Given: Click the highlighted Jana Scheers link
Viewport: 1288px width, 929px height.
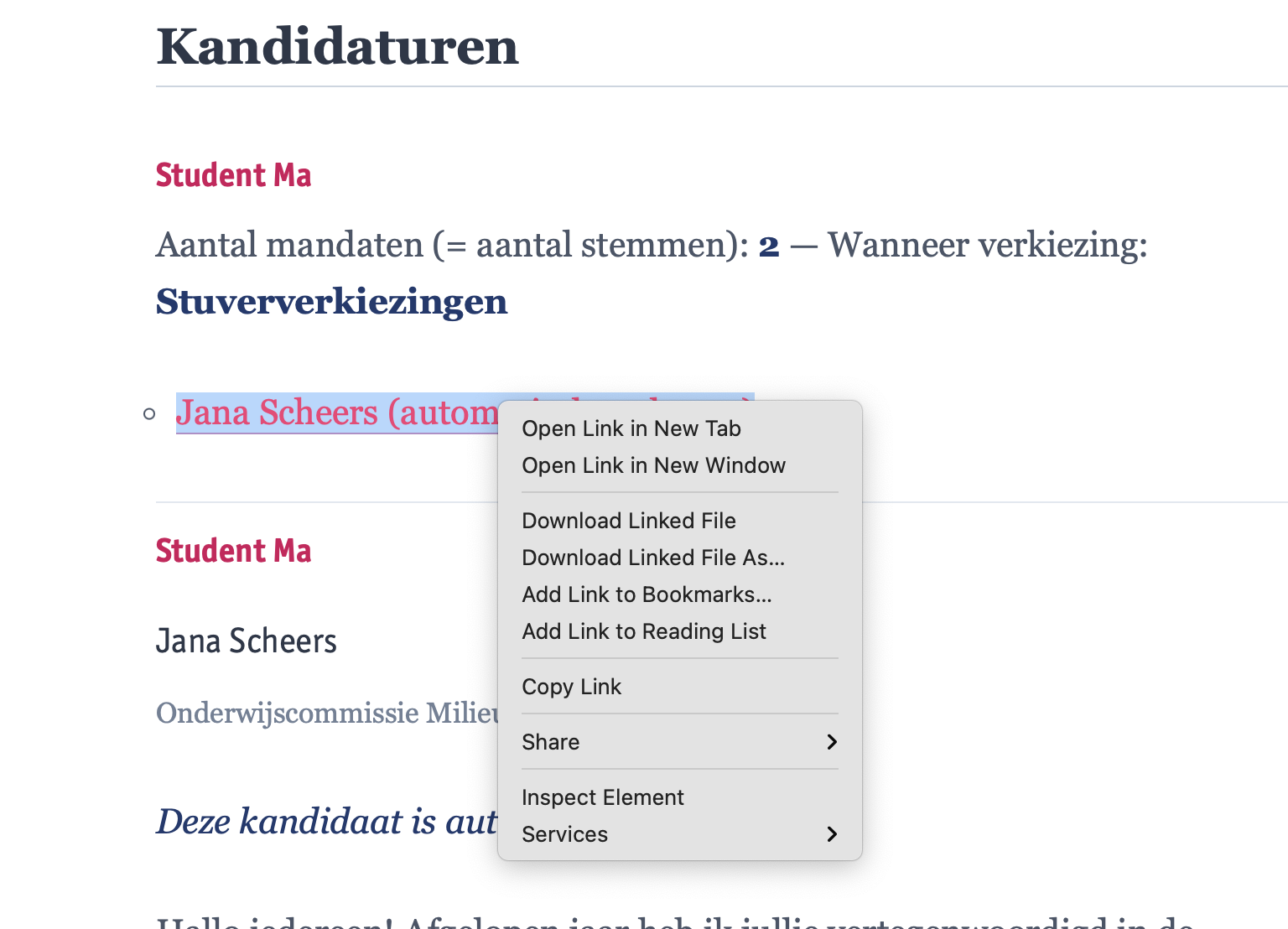Looking at the screenshot, I should (x=335, y=413).
